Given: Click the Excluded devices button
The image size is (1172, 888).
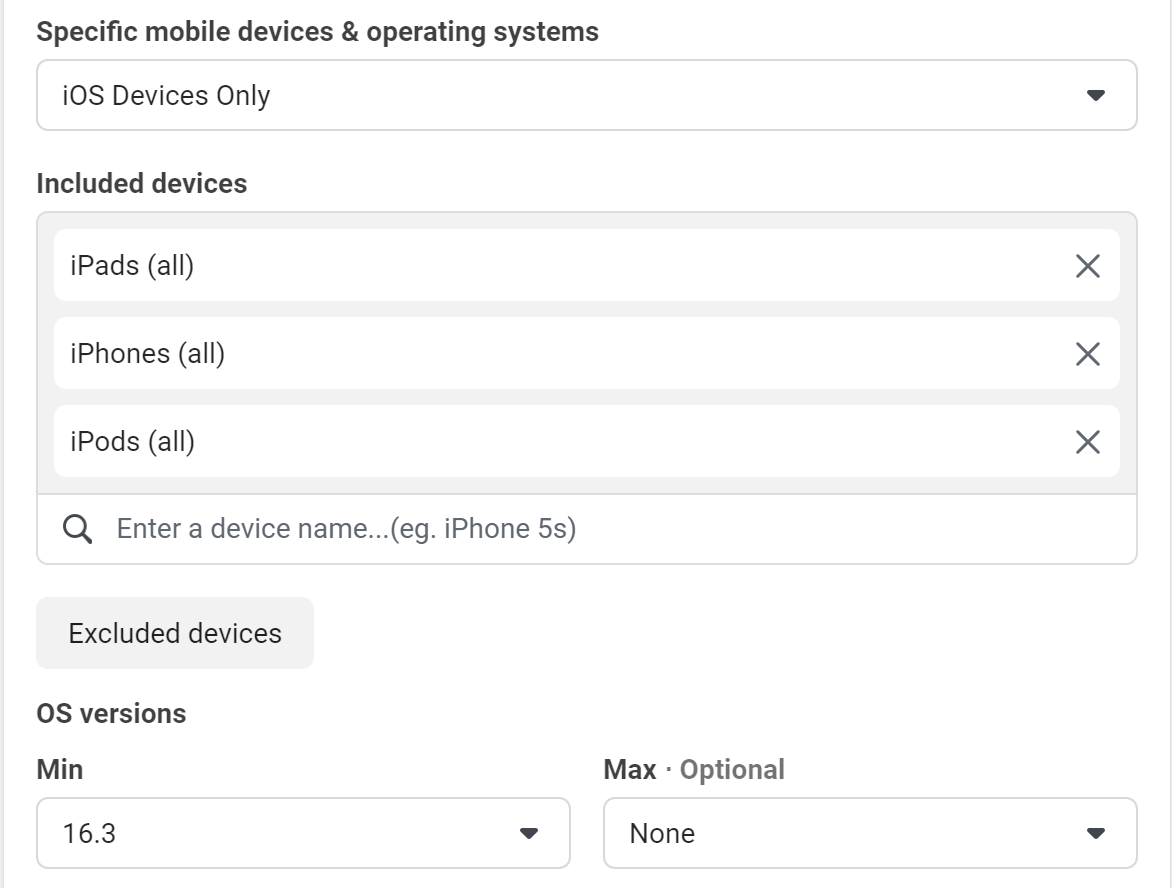Looking at the screenshot, I should 174,632.
